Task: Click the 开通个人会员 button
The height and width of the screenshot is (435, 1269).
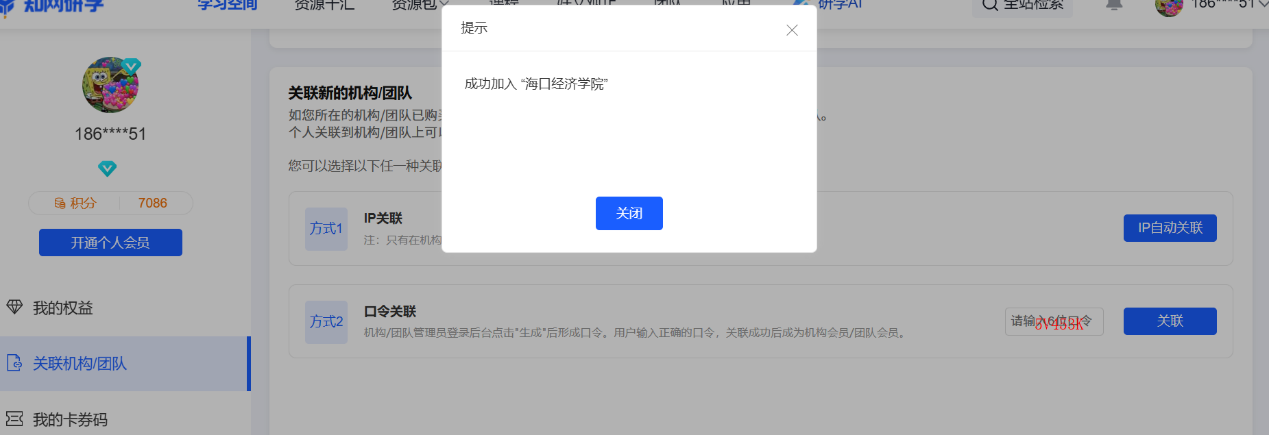Action: point(110,242)
